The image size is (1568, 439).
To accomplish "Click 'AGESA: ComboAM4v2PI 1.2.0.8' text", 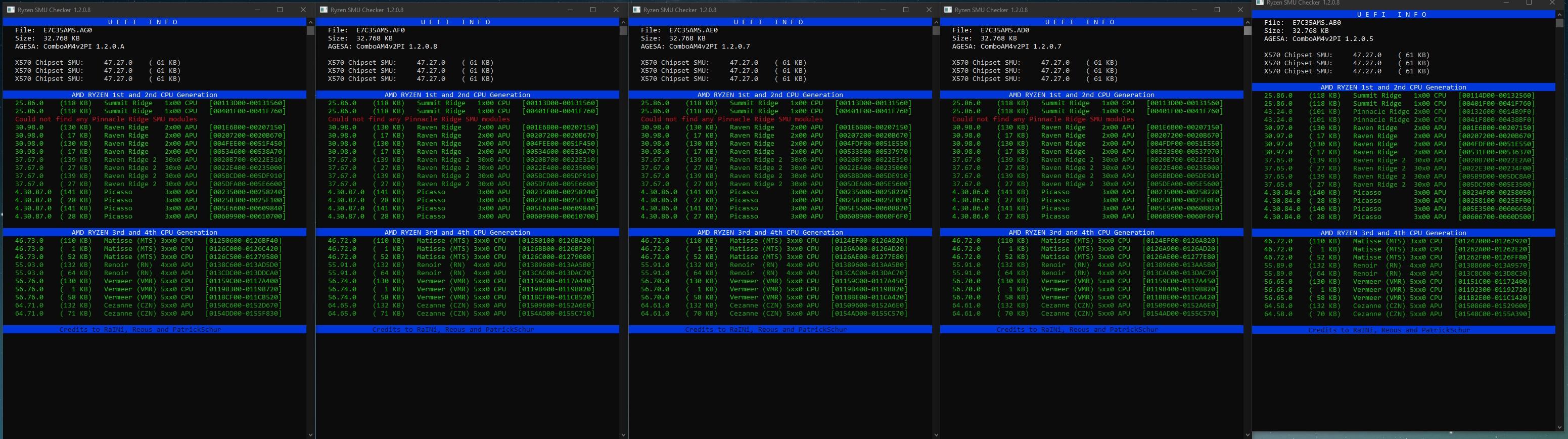I will pos(382,46).
